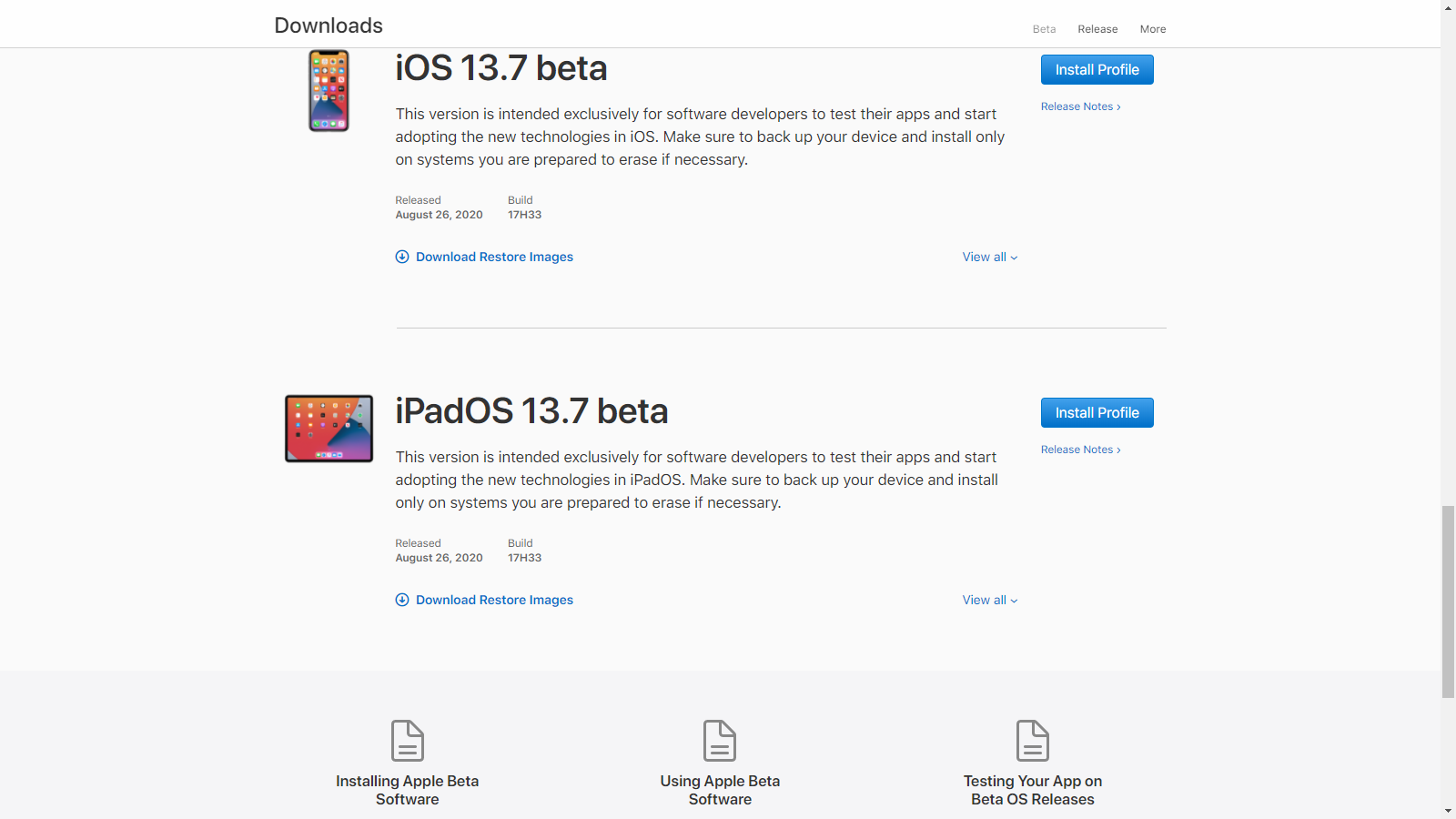Open Testing Your App on Beta OS Releases text

click(x=1033, y=790)
